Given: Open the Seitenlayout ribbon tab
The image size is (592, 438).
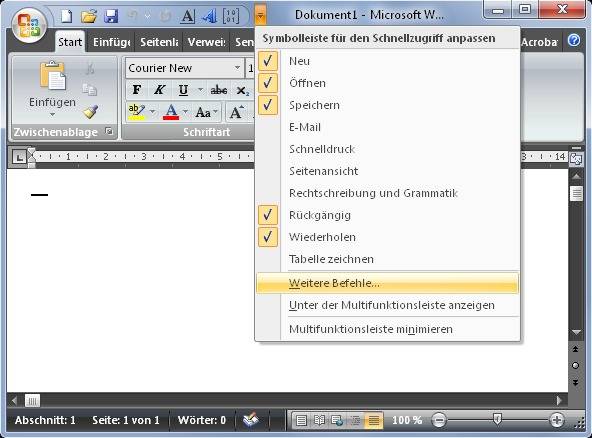Looking at the screenshot, I should coord(159,42).
